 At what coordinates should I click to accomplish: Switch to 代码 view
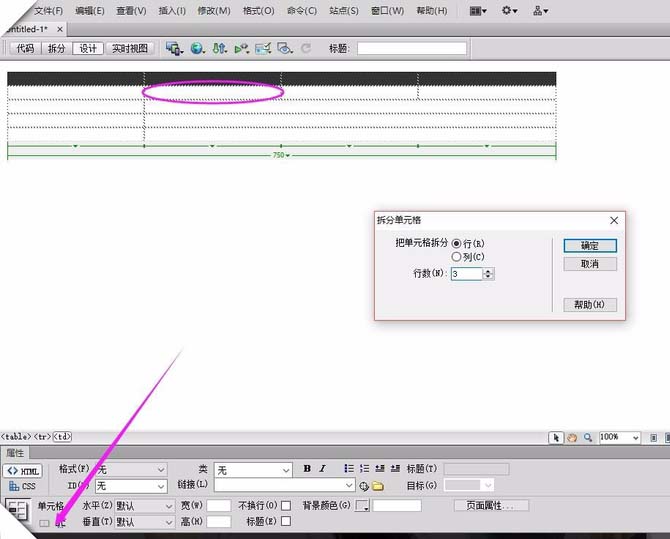point(25,48)
